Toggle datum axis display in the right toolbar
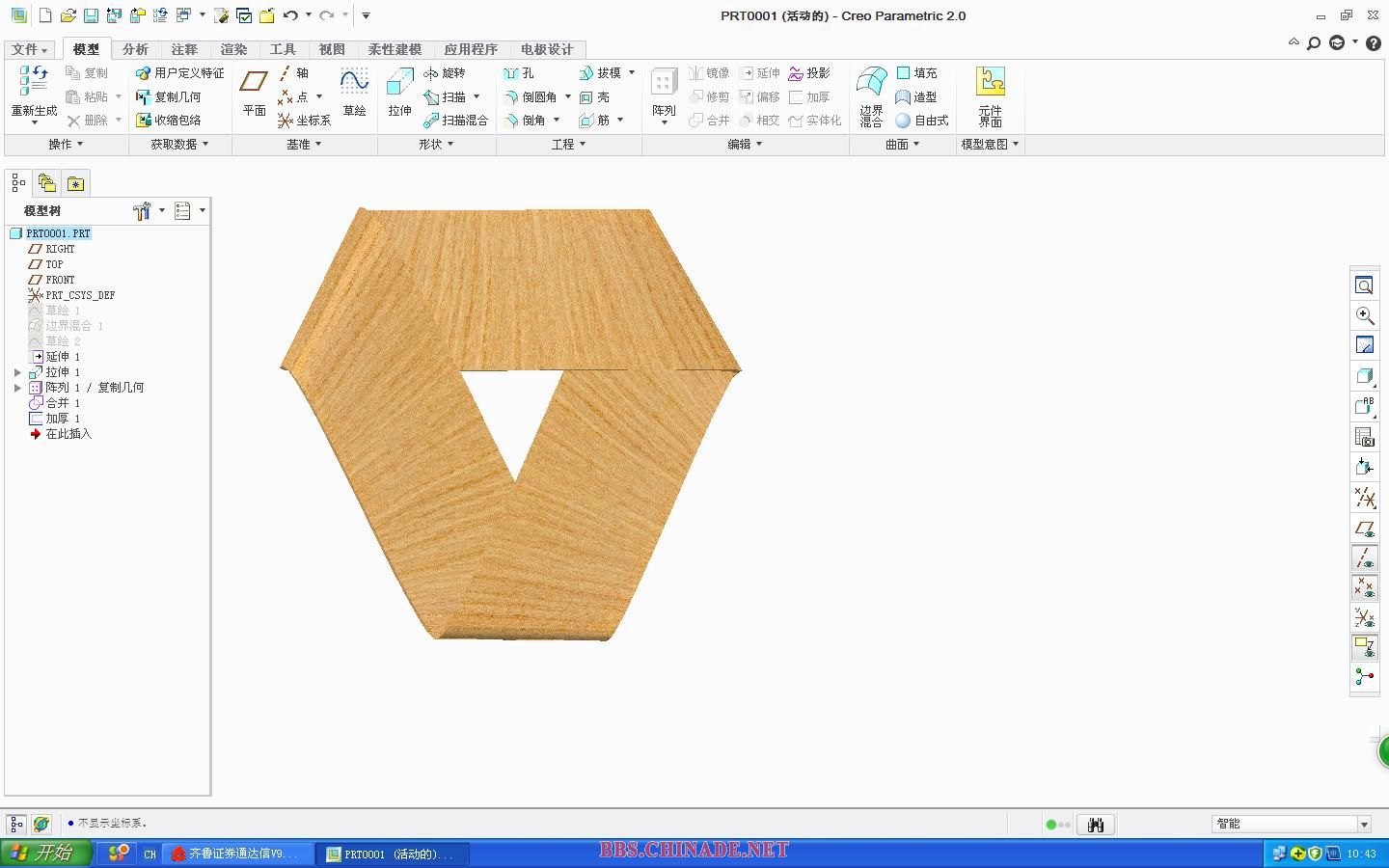Screen dimensions: 1389x868 1364,558
